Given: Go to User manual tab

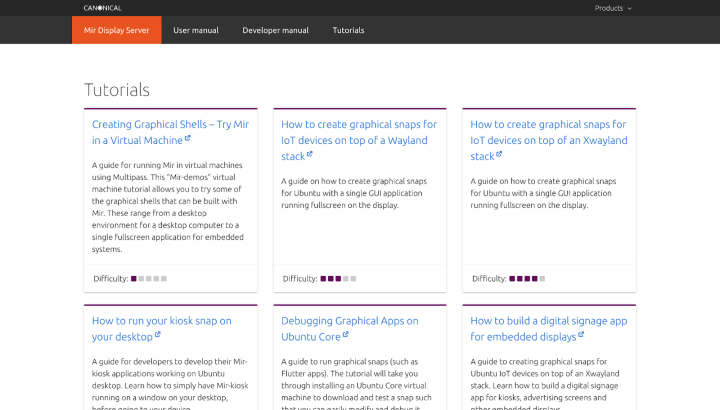Looking at the screenshot, I should coord(196,30).
